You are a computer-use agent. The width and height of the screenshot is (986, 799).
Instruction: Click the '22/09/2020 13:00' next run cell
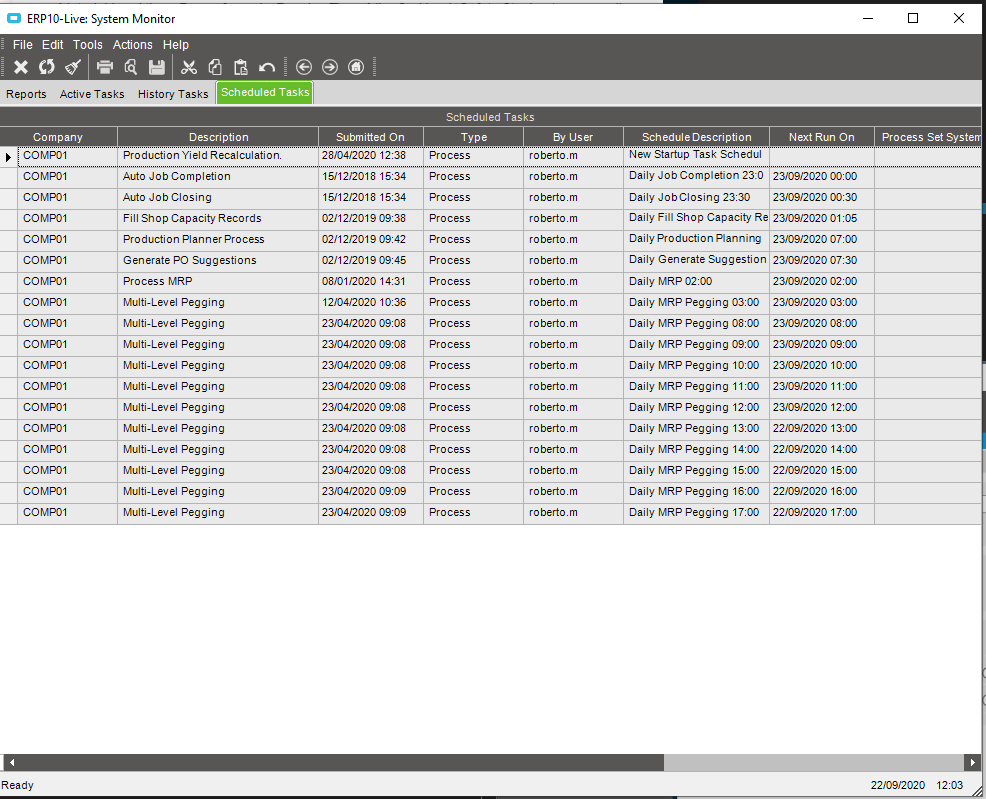(821, 428)
